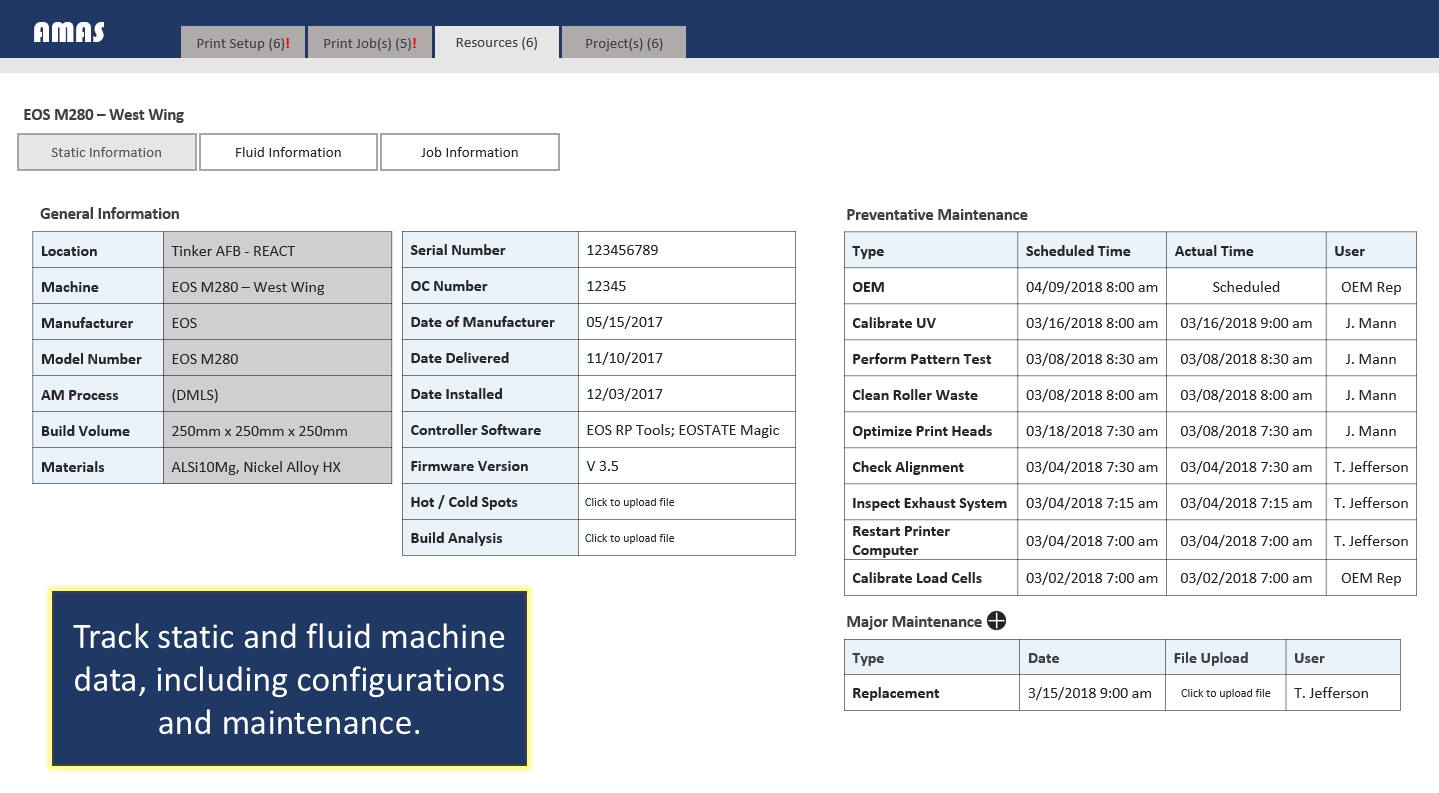The width and height of the screenshot is (1439, 793).
Task: Click the plus icon beside Major Maintenance
Action: pos(996,621)
